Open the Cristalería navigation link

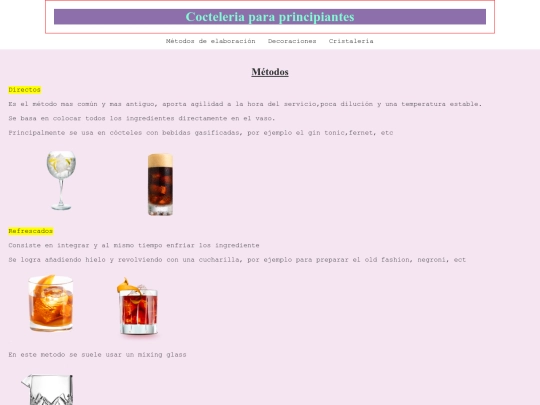tap(351, 41)
